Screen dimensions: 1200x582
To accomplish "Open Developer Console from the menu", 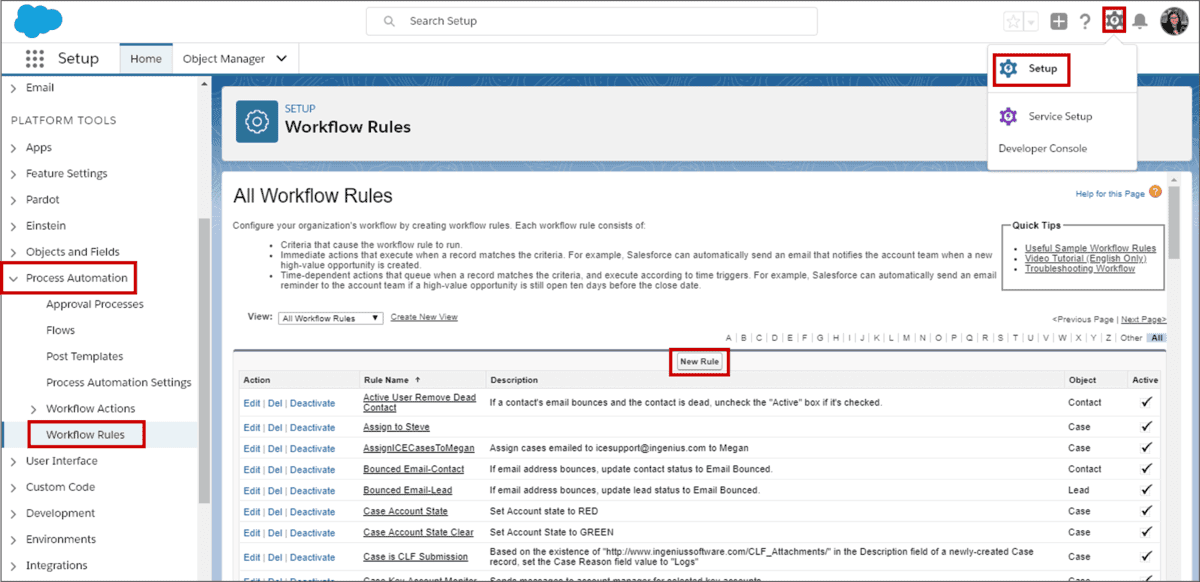I will click(1042, 148).
